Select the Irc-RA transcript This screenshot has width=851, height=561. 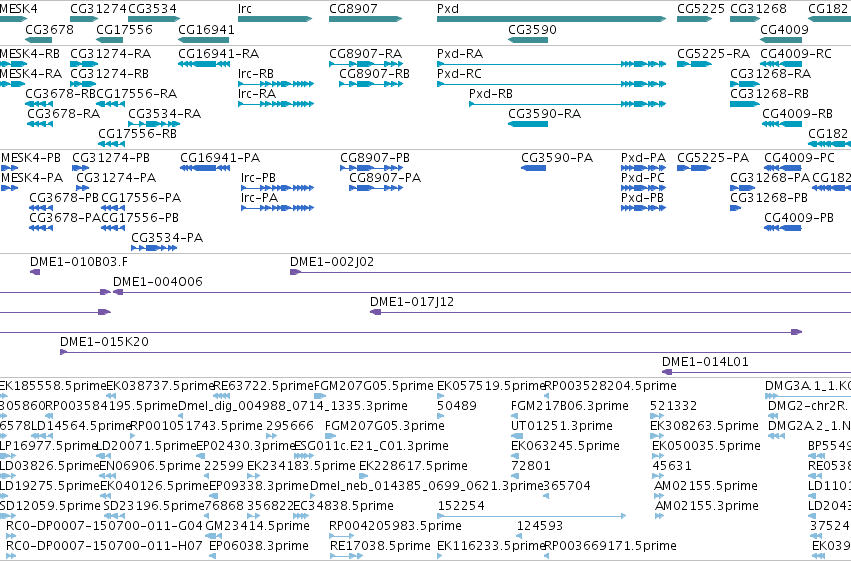point(257,94)
